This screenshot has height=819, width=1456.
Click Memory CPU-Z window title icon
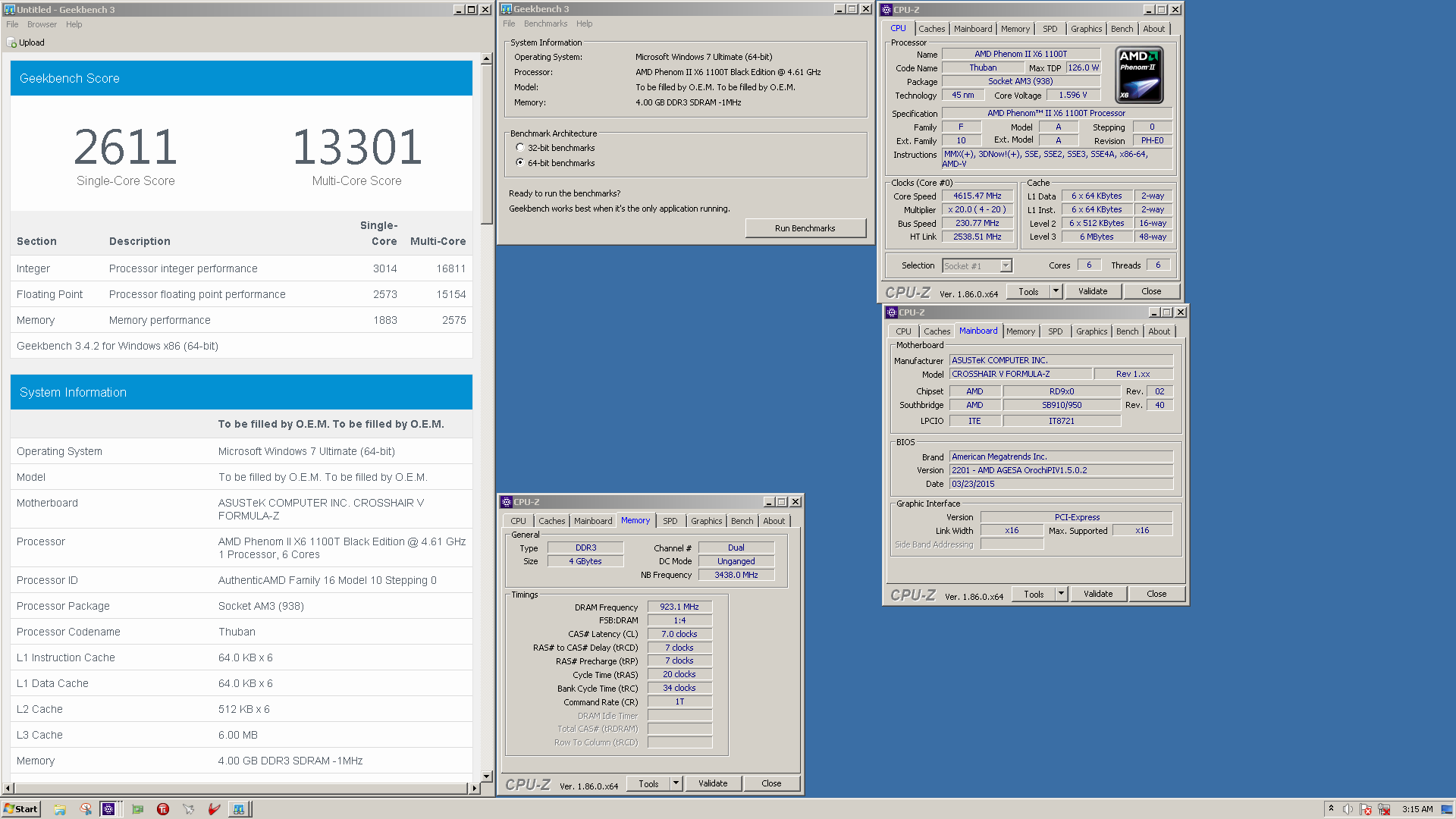click(506, 502)
